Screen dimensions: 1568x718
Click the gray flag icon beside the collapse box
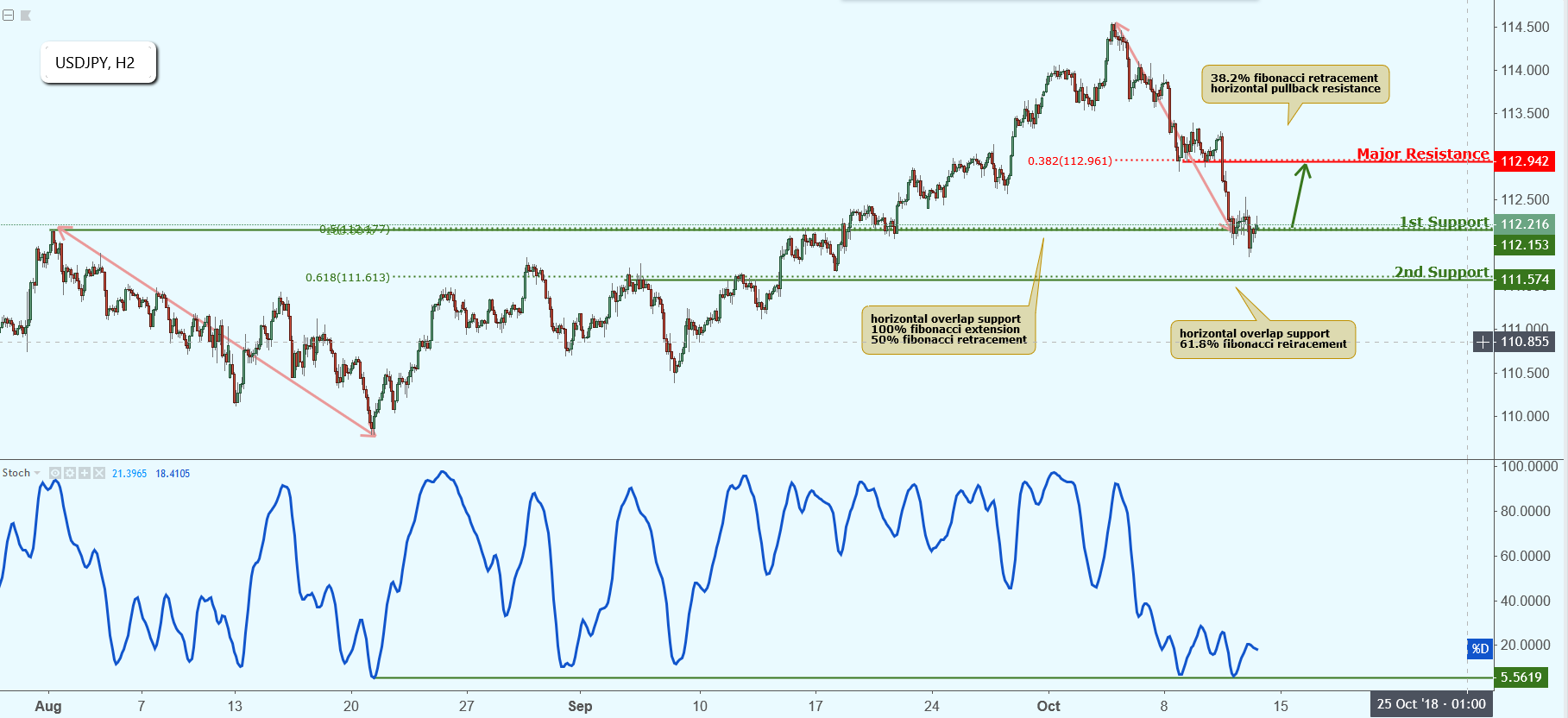26,16
